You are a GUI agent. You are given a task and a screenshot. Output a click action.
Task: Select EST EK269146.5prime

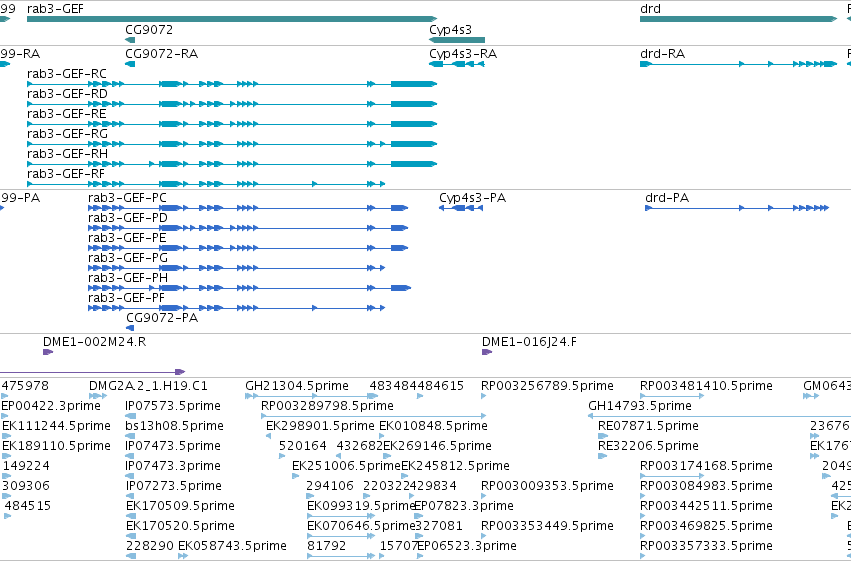click(437, 446)
